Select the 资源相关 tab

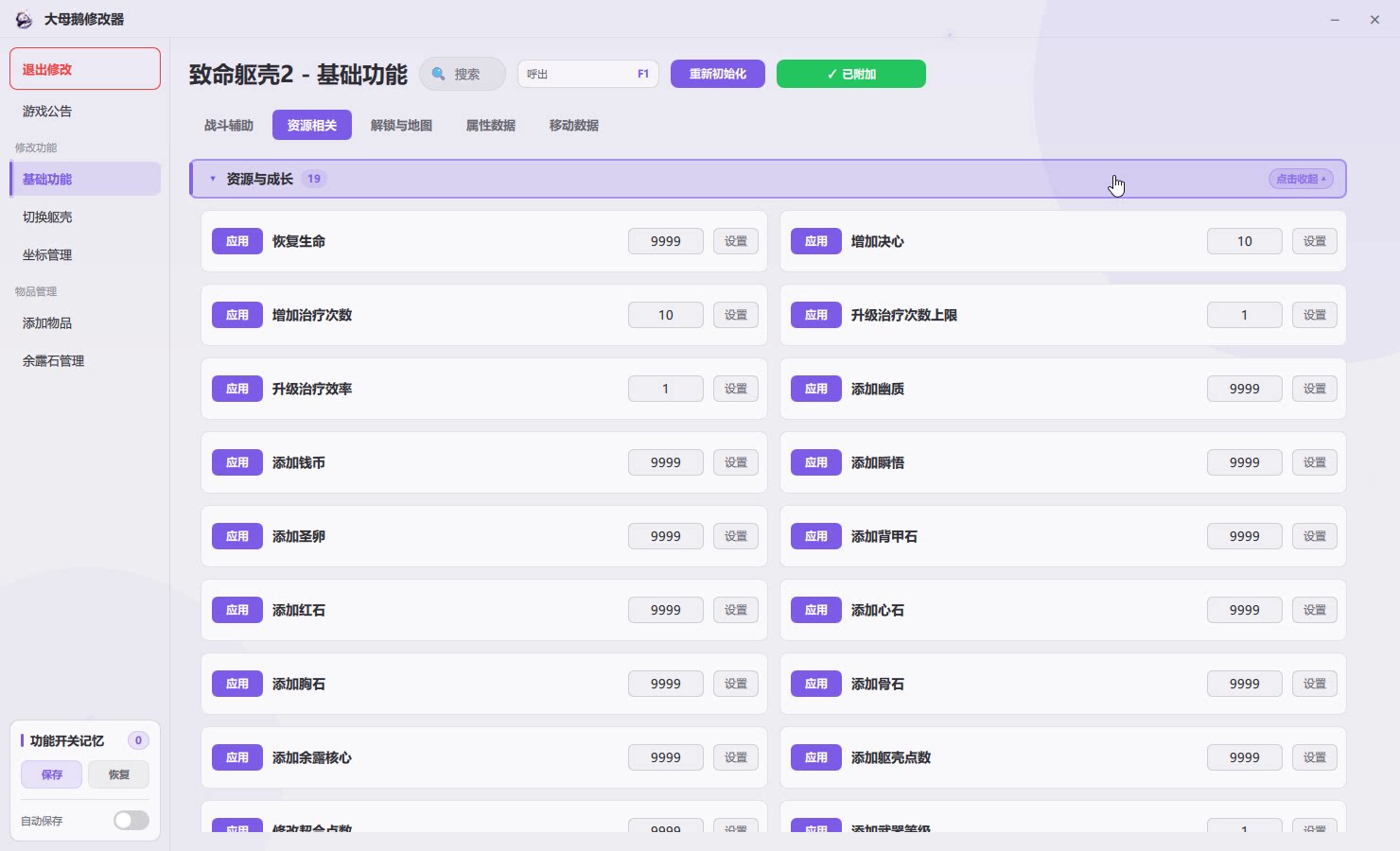(312, 125)
